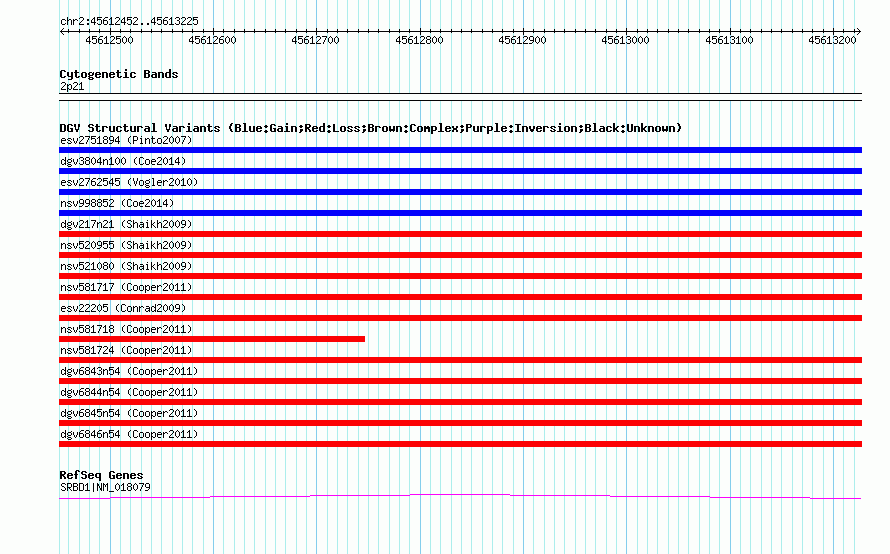The height and width of the screenshot is (554, 890).
Task: Open dgv6844n54 (Cooper2011) variant
Action: pos(129,392)
